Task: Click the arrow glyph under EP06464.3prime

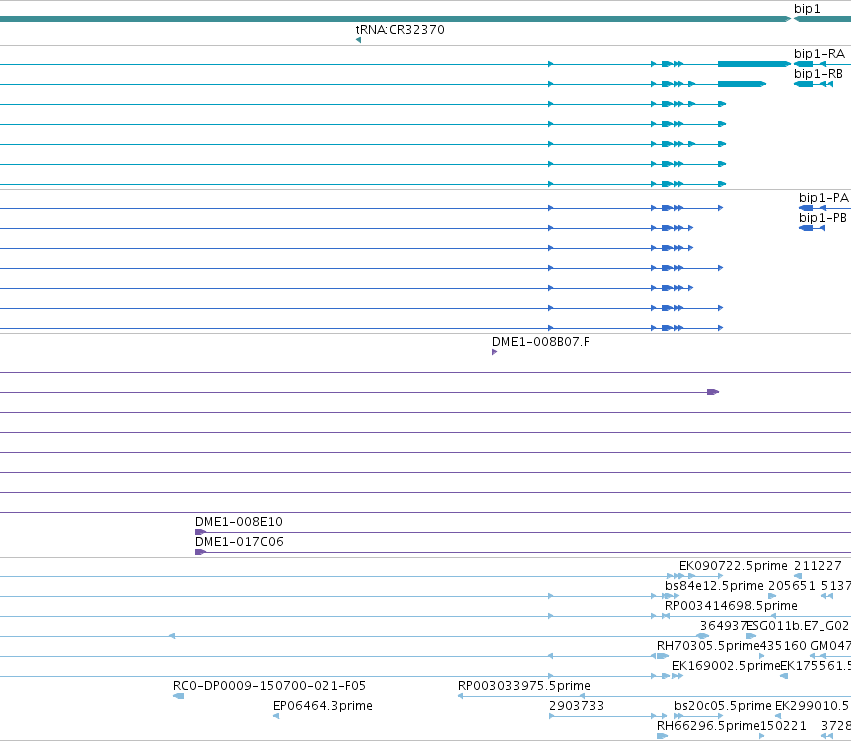Action: point(276,716)
